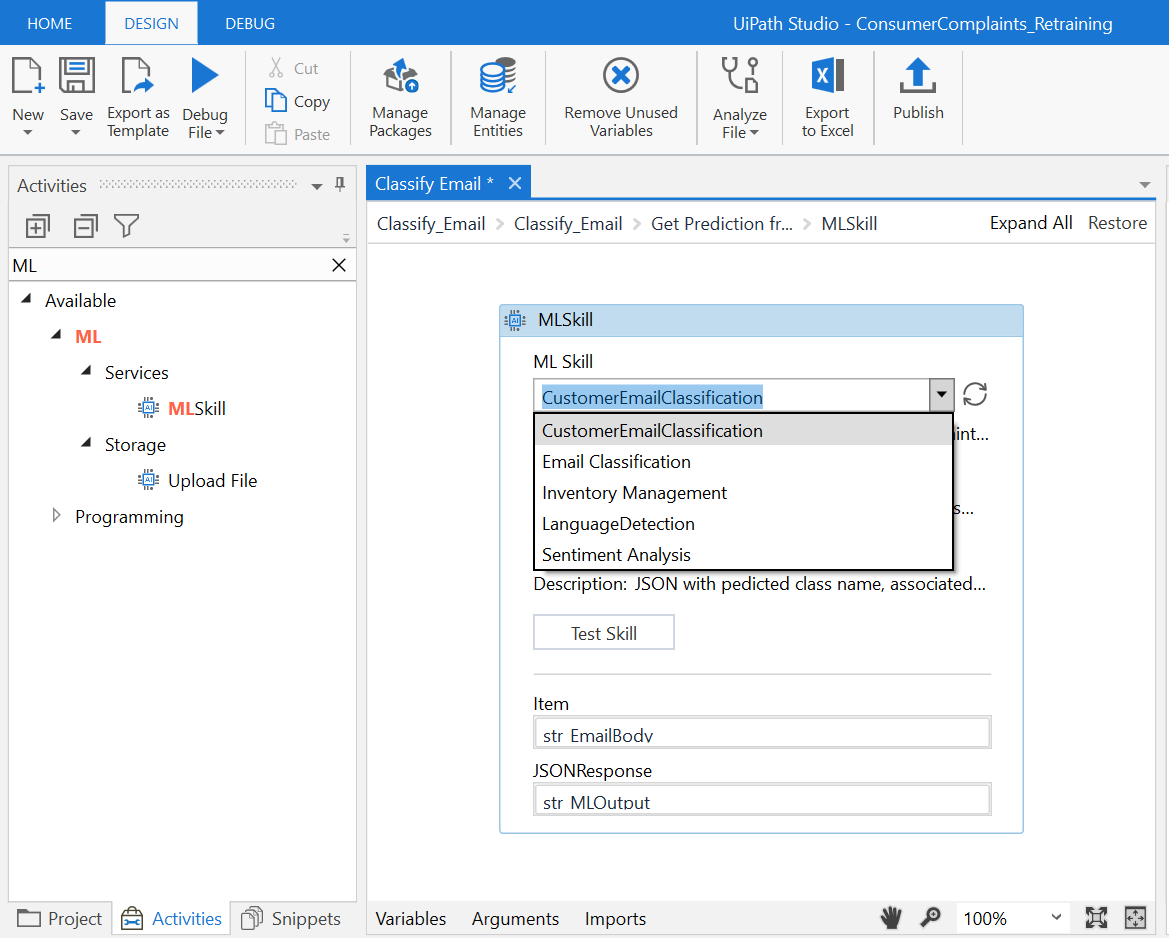Collapse all activities in the Activities panel
Screen dimensions: 1169x938
(x=86, y=226)
